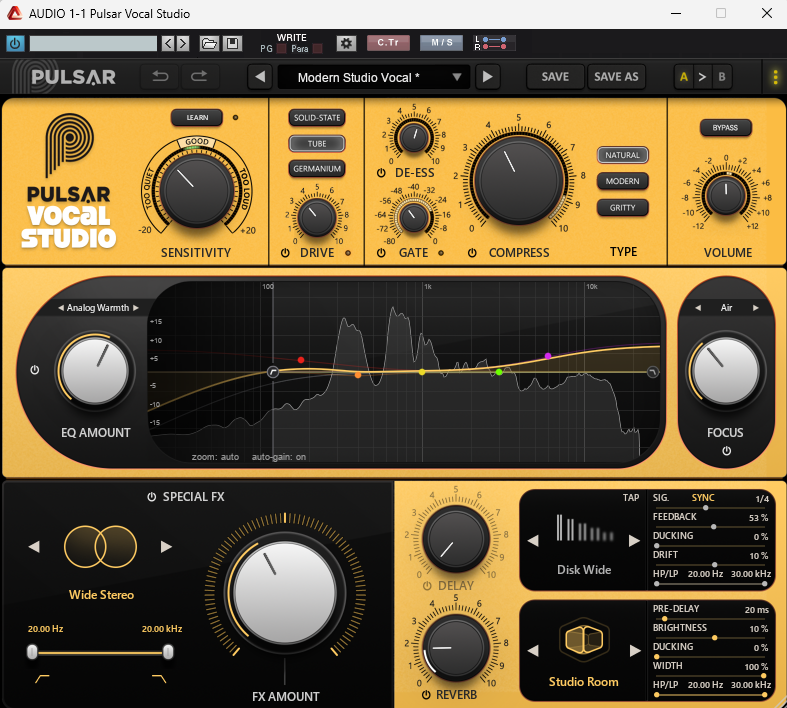Select next reverb type after Studio Room
This screenshot has height=708, width=787.
coord(634,651)
